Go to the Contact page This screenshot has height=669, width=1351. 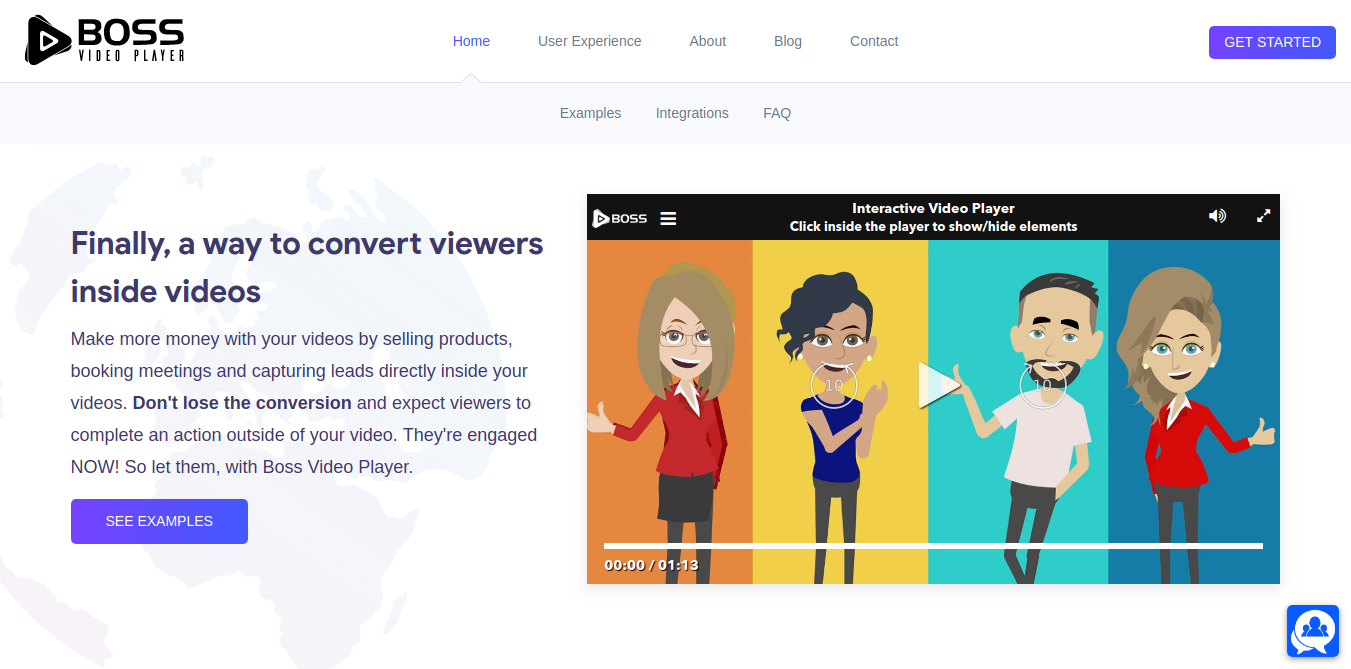873,41
